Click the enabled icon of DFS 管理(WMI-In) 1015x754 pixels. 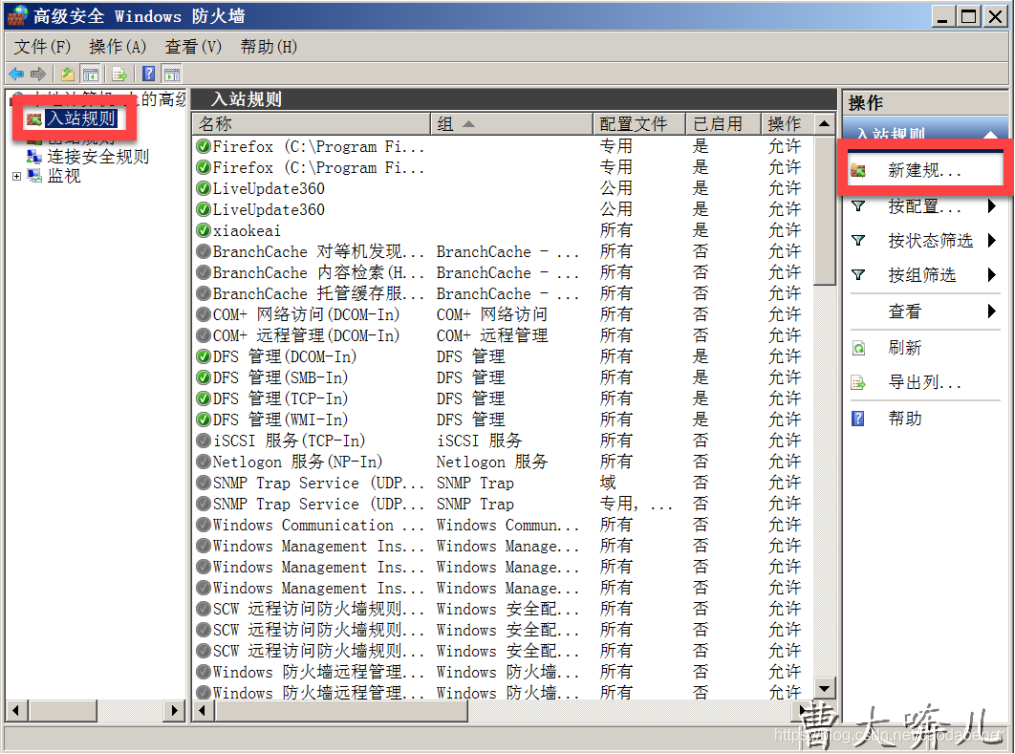point(203,420)
